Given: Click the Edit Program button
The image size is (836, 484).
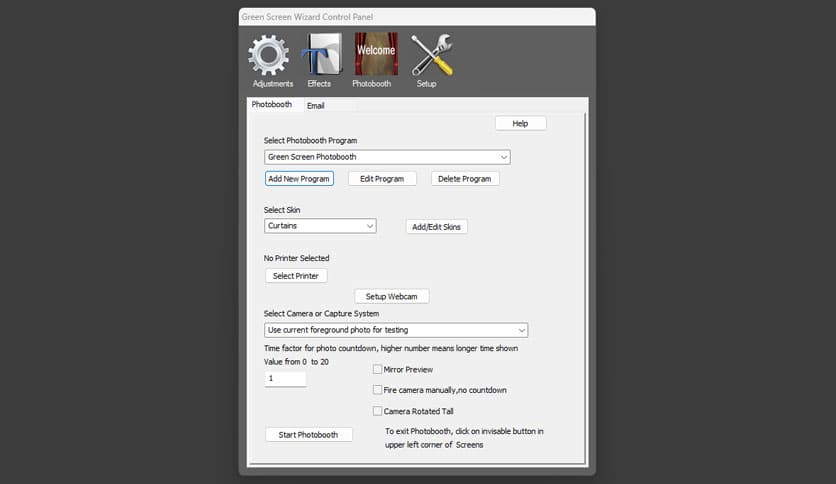Looking at the screenshot, I should pyautogui.click(x=382, y=179).
